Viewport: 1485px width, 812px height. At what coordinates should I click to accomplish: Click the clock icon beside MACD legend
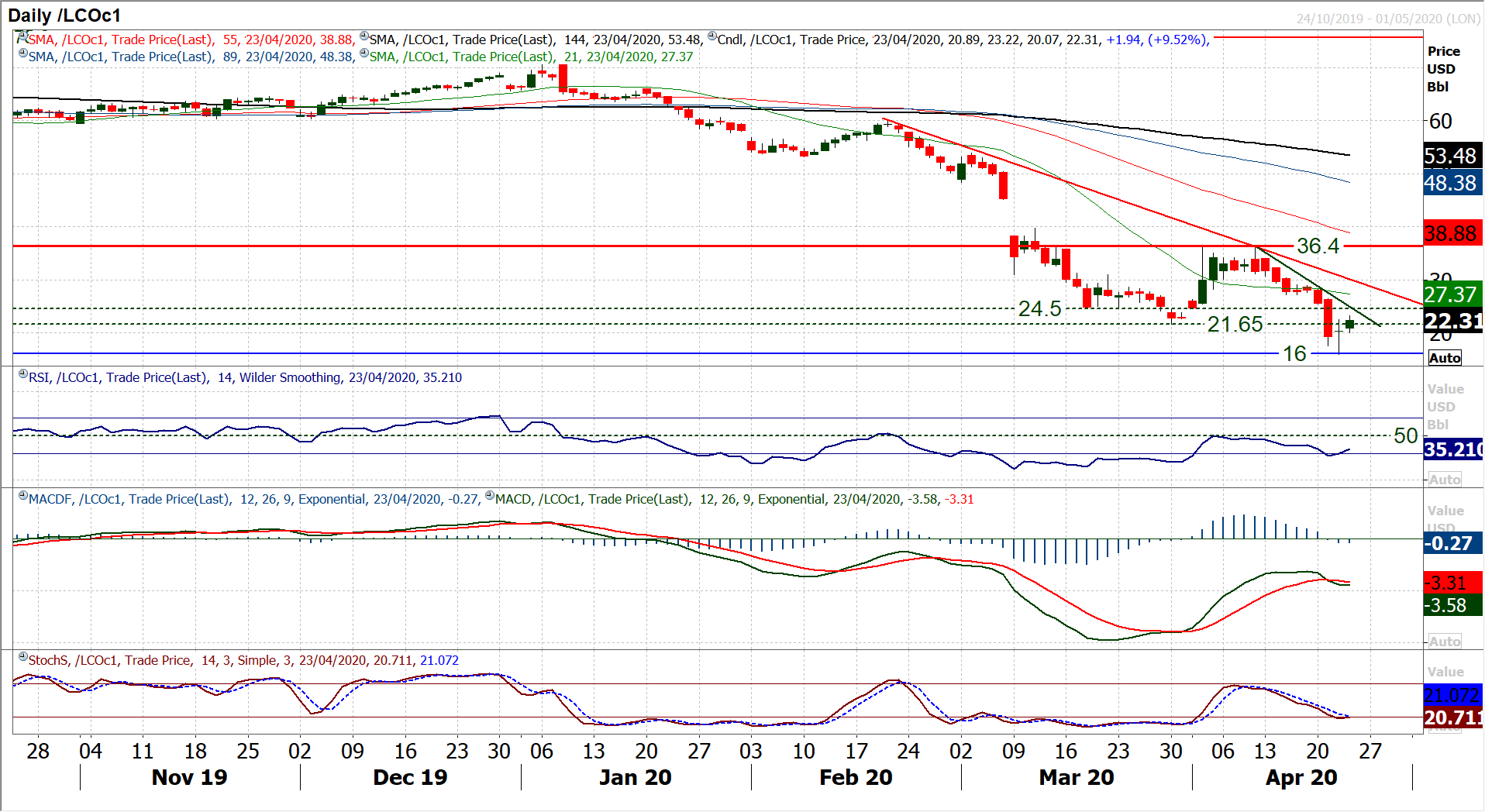click(x=490, y=496)
